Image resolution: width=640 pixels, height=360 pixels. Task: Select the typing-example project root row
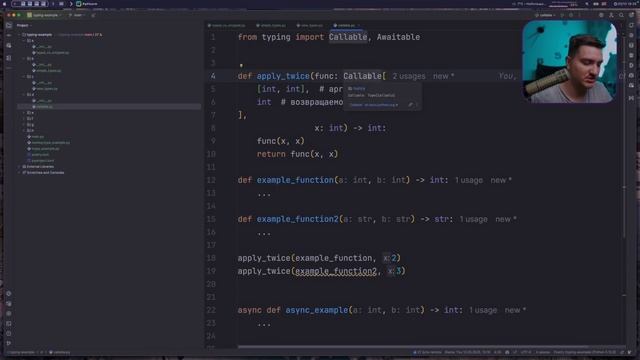point(109,35)
